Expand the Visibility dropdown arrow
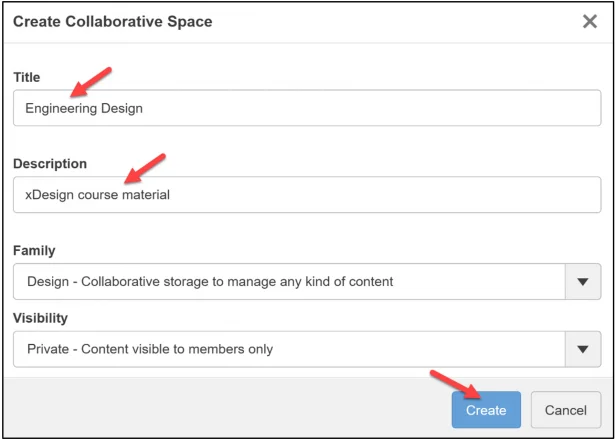The height and width of the screenshot is (439, 615). coord(583,349)
